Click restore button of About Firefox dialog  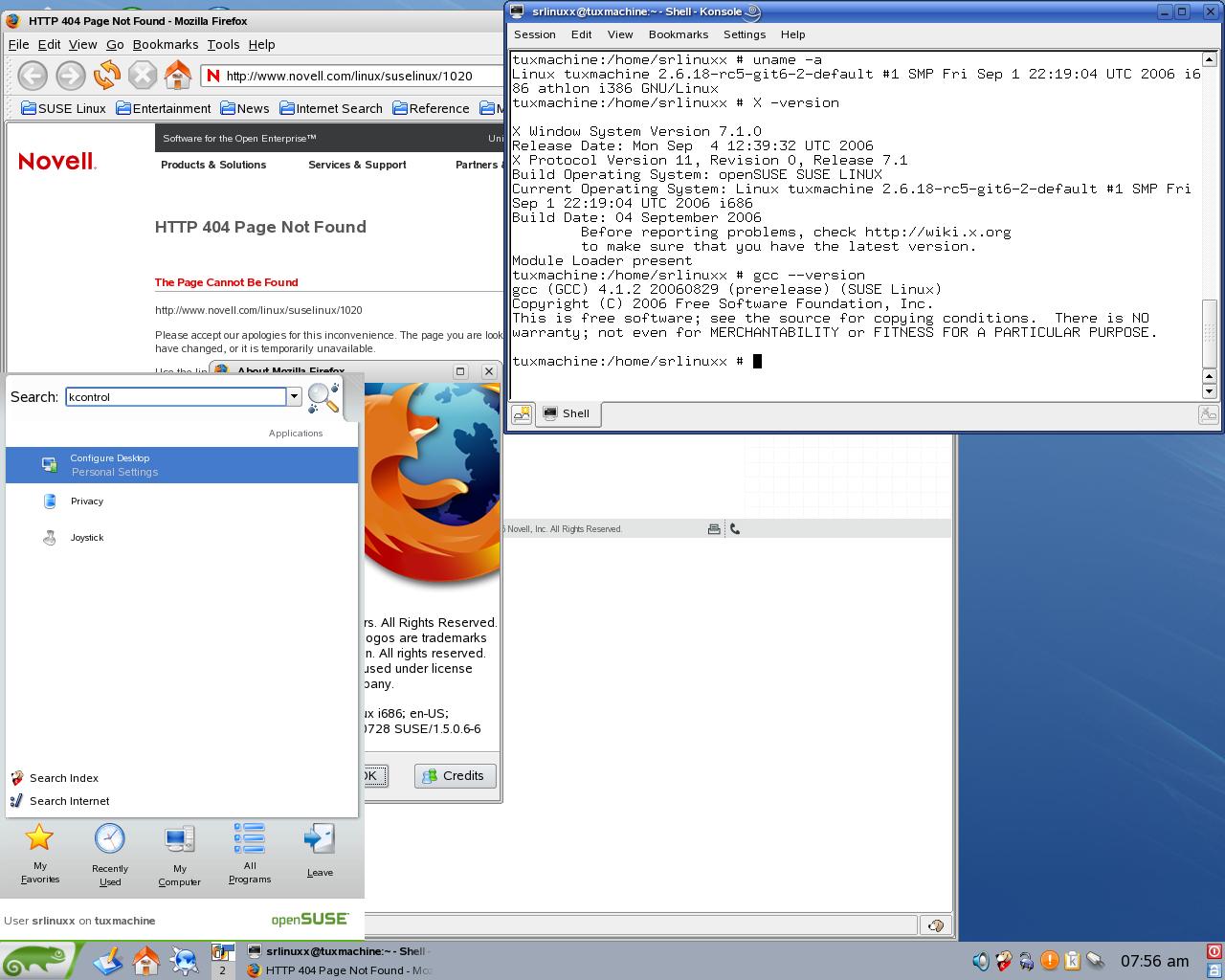[460, 371]
